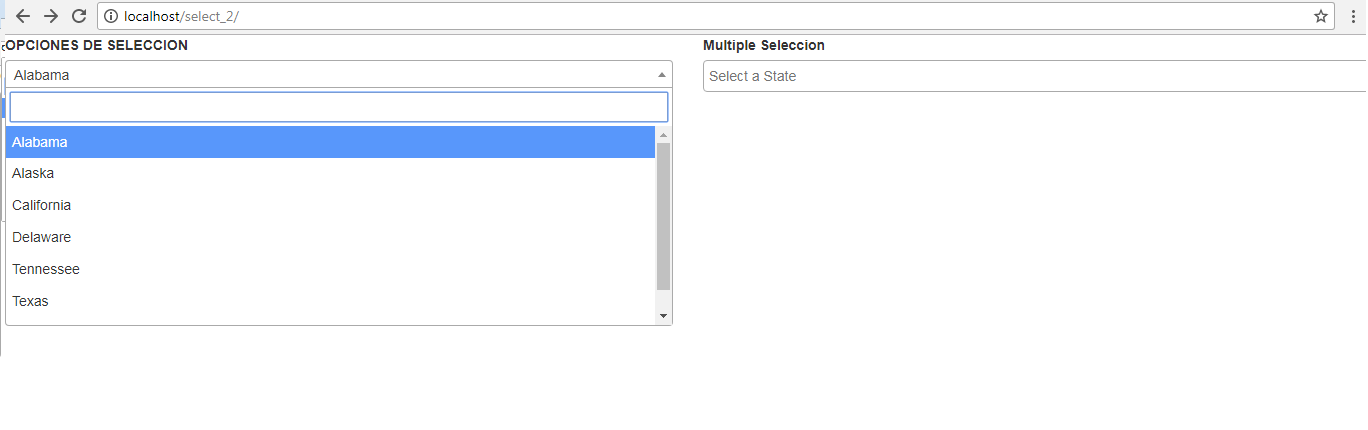The height and width of the screenshot is (430, 1368).
Task: Pick California in the dropdown list
Action: tap(330, 206)
